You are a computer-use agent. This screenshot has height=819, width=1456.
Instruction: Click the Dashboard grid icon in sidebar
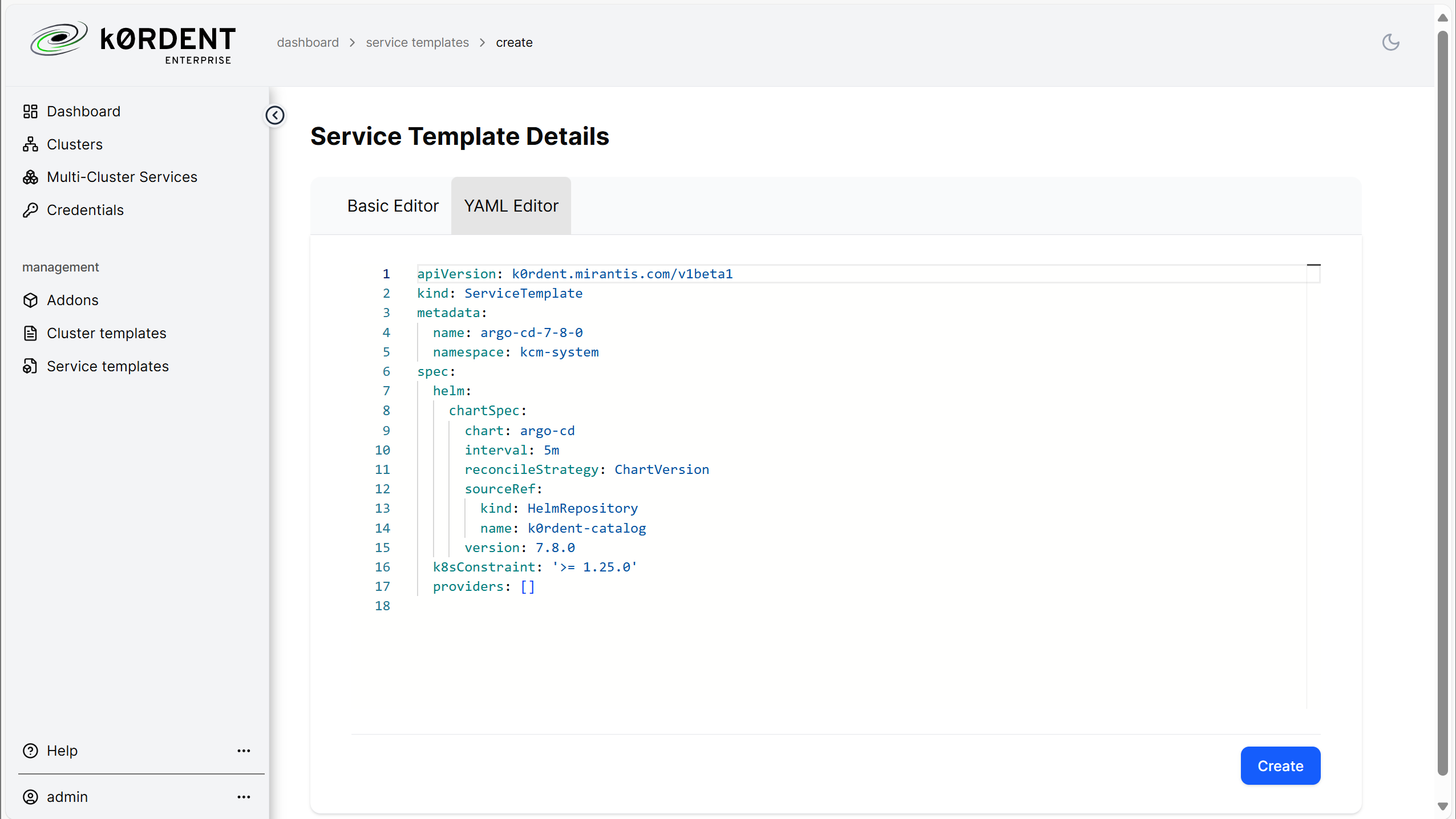coord(30,111)
